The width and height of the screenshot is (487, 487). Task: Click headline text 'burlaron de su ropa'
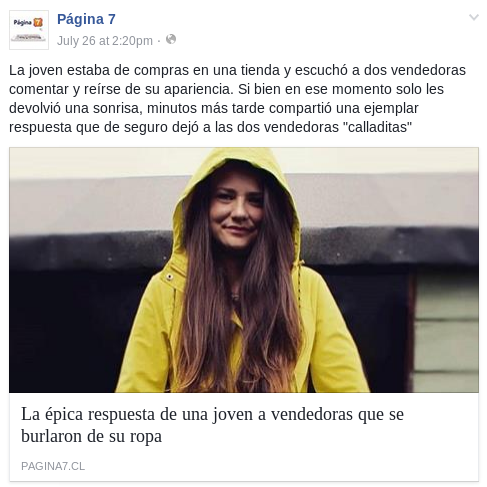click(x=91, y=436)
